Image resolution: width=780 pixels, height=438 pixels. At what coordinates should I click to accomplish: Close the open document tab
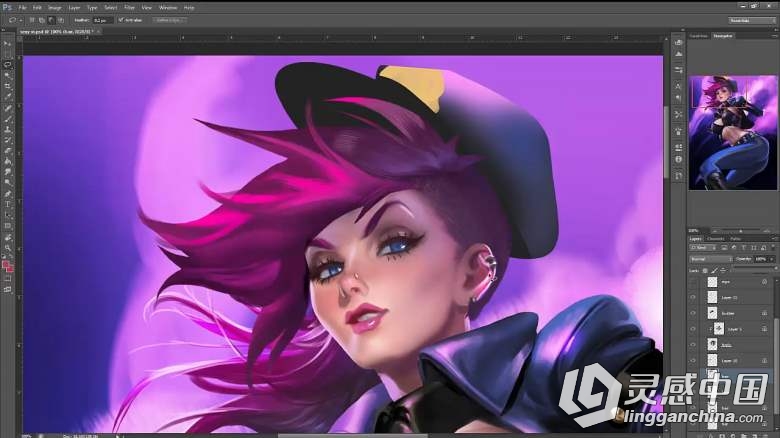pos(98,31)
